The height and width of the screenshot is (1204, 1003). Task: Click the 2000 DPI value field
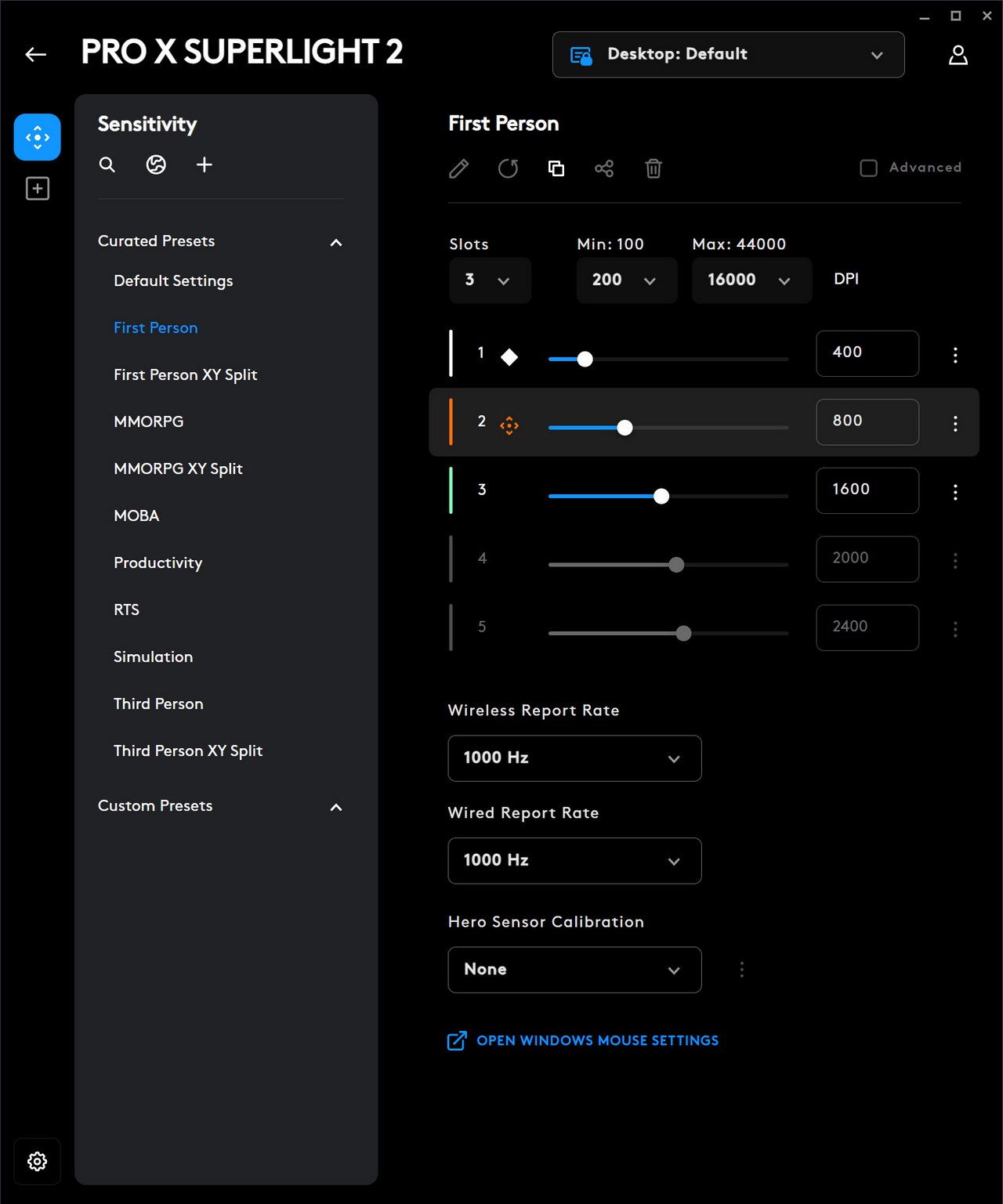[x=867, y=559]
